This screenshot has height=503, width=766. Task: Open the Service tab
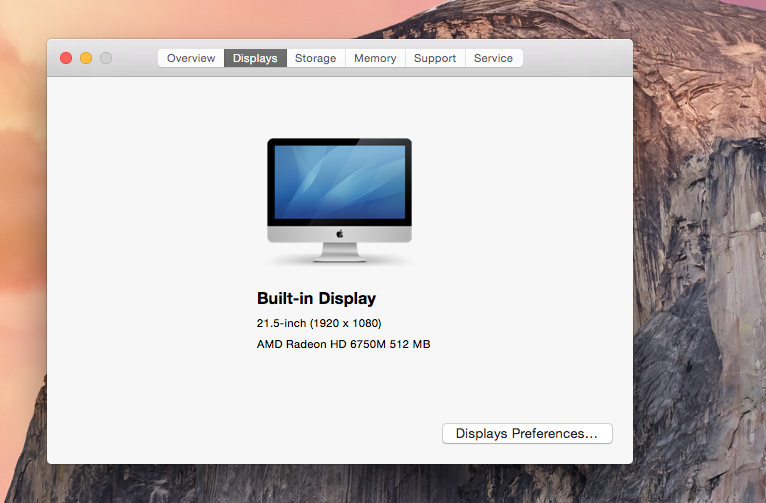[x=493, y=58]
